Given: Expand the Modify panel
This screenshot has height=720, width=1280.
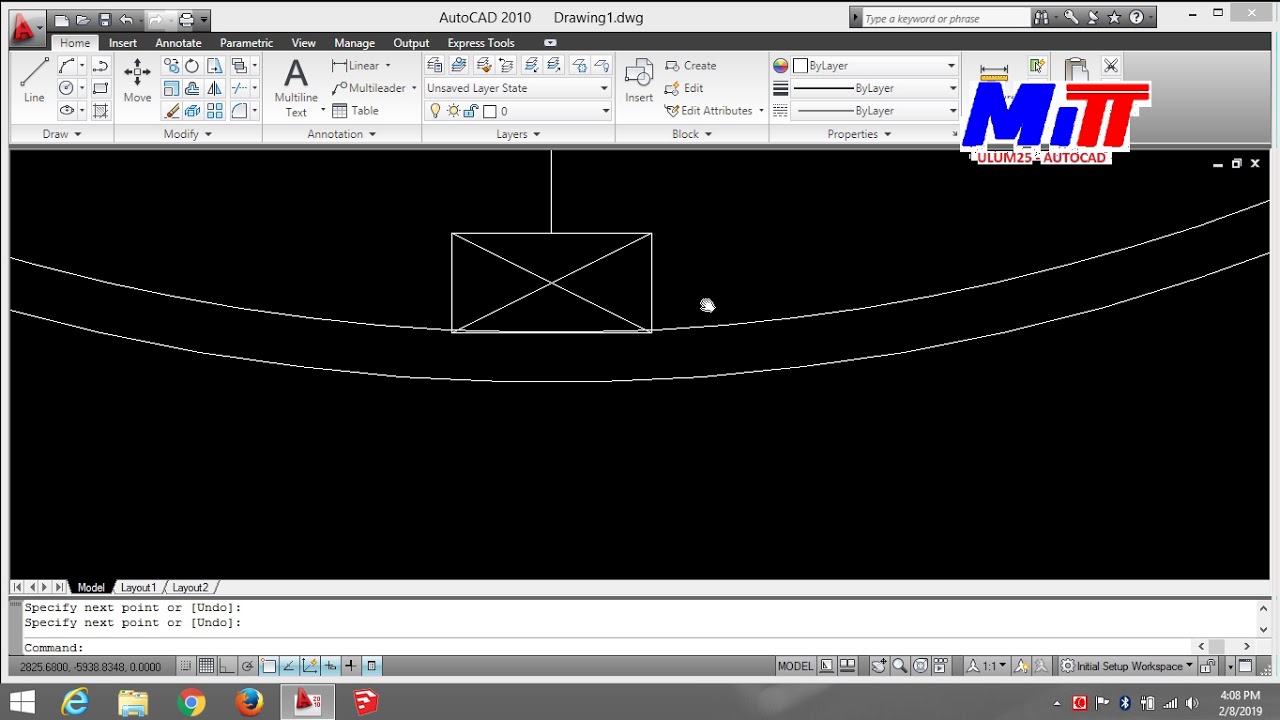Looking at the screenshot, I should point(188,134).
